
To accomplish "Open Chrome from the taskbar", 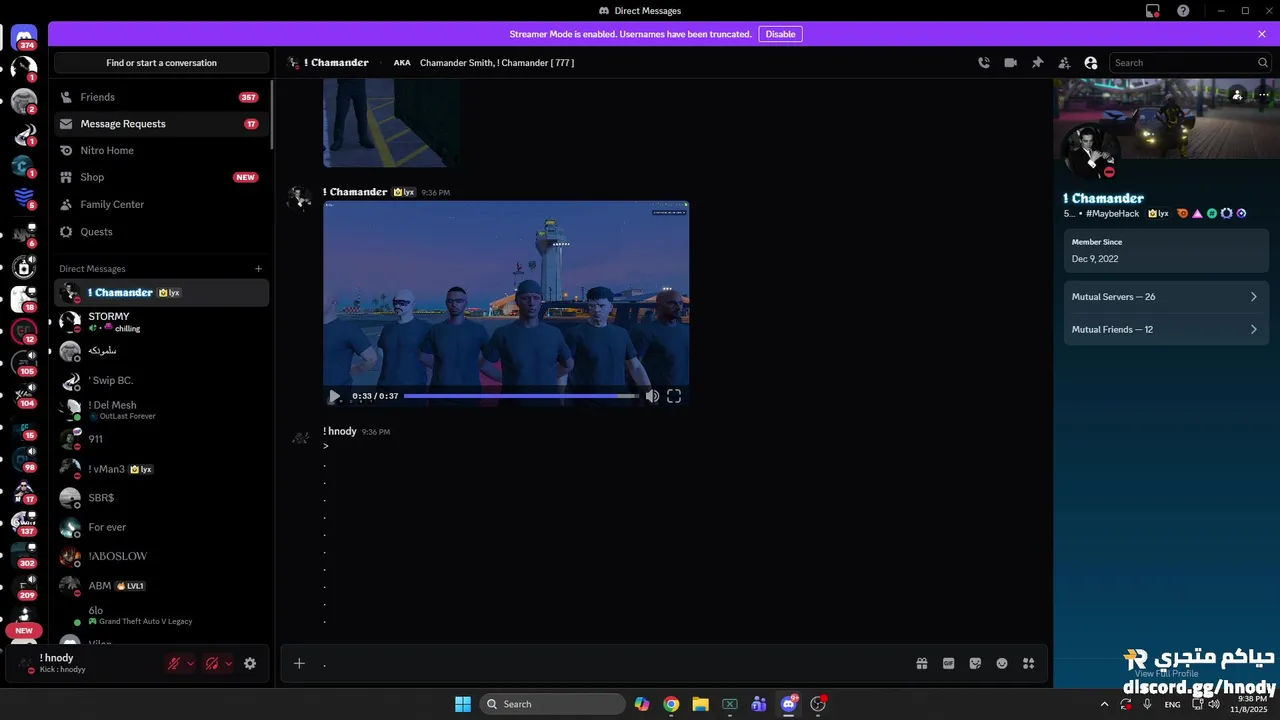I will coord(671,704).
